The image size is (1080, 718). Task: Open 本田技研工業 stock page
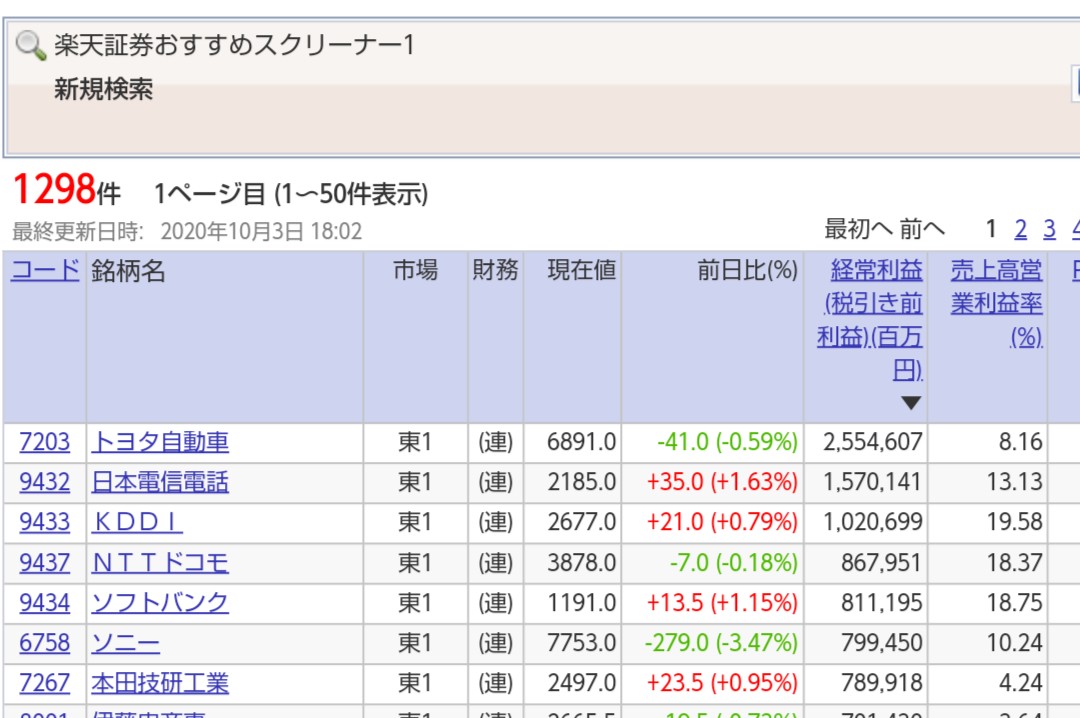click(160, 682)
